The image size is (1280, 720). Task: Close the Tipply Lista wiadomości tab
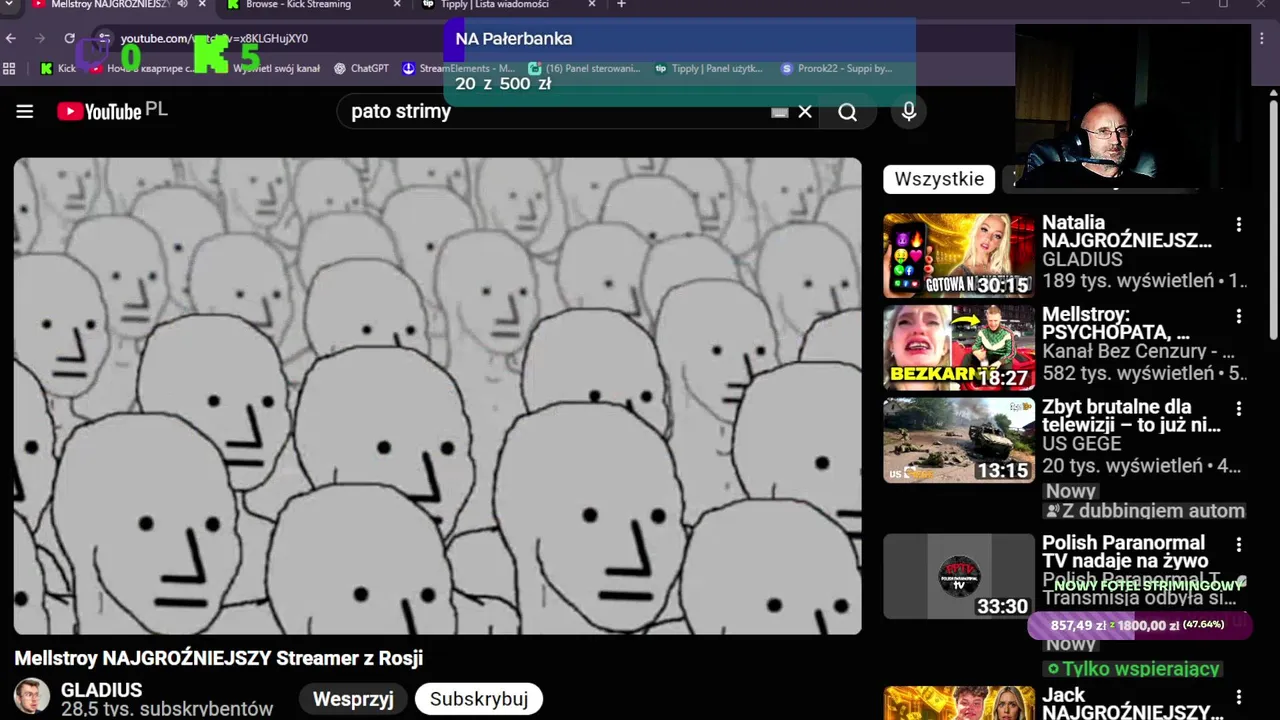[591, 5]
